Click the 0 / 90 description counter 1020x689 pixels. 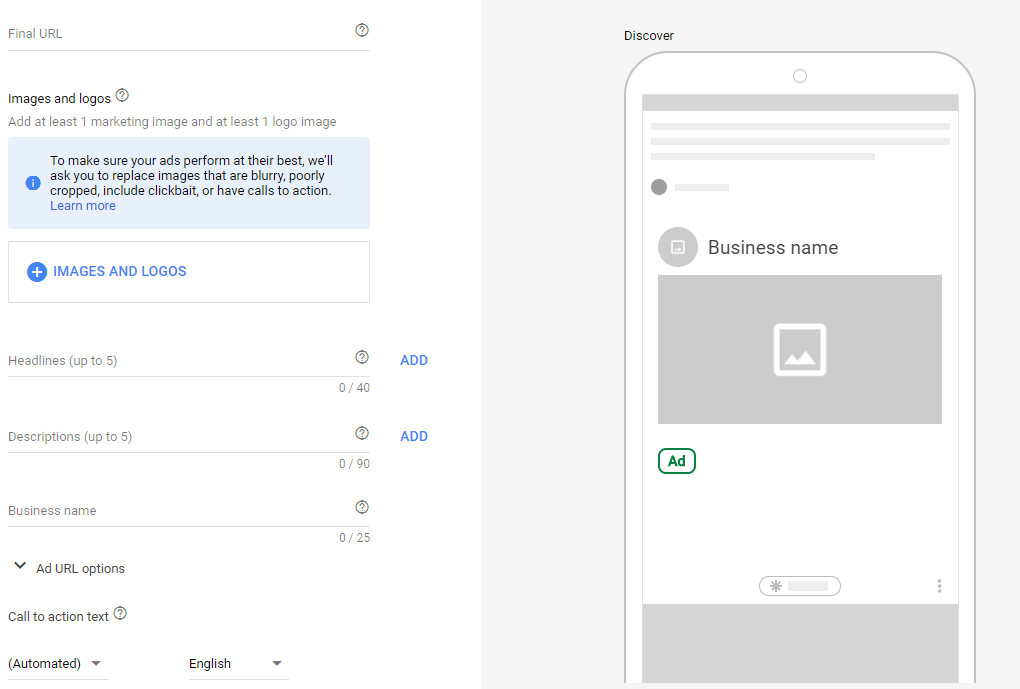point(354,464)
